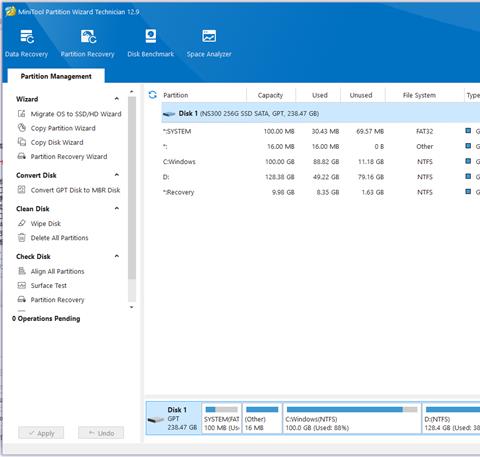Choose Delete All Partitions option
Image resolution: width=480 pixels, height=457 pixels.
[59, 238]
